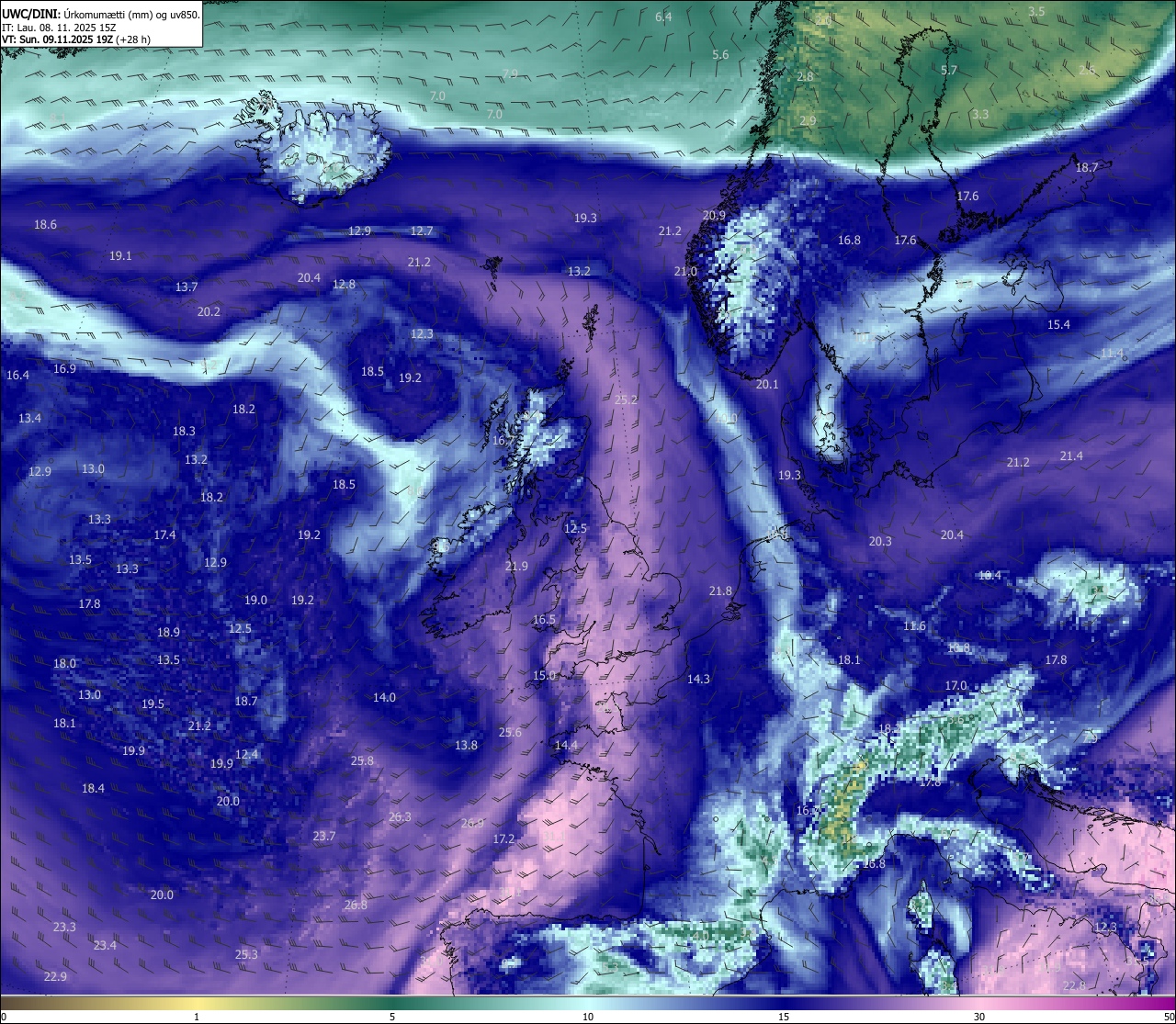Click the map value "21.9"
The image size is (1176, 1024).
click(516, 566)
